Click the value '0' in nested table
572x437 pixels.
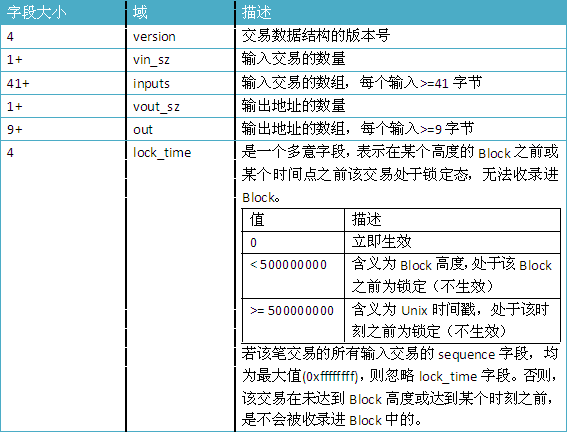[x=254, y=243]
